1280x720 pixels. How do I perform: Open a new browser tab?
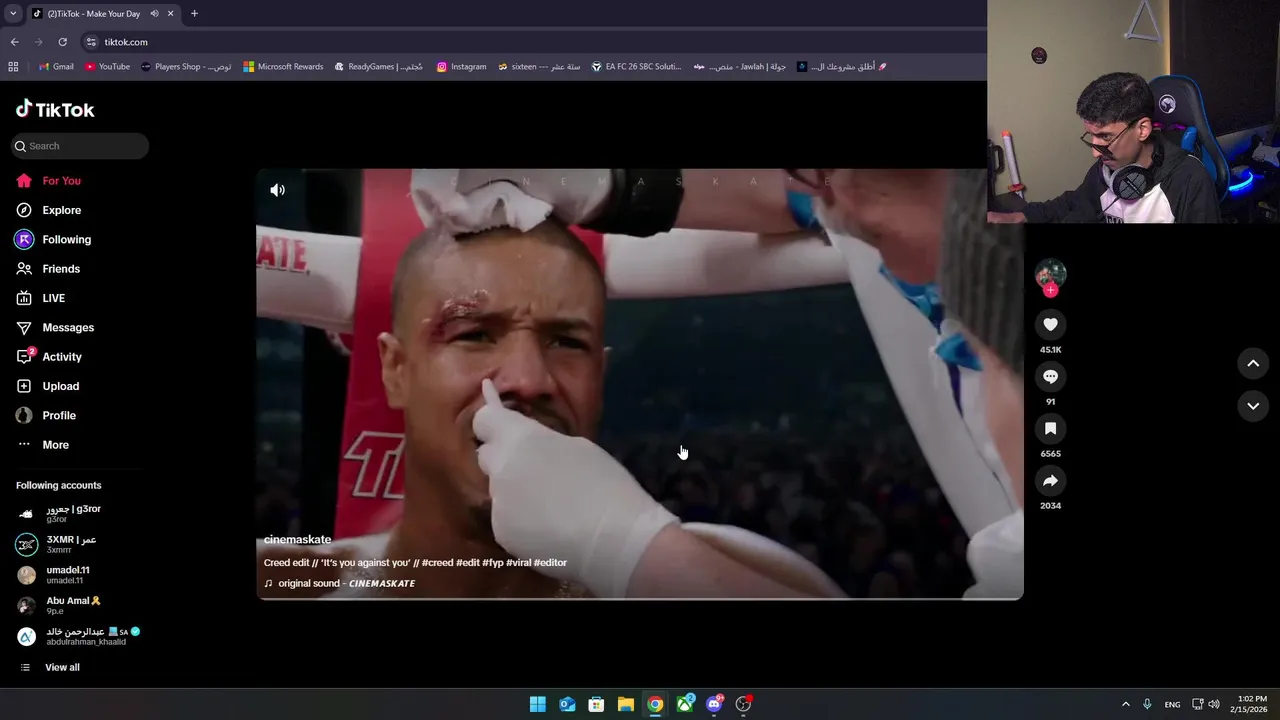tap(194, 13)
